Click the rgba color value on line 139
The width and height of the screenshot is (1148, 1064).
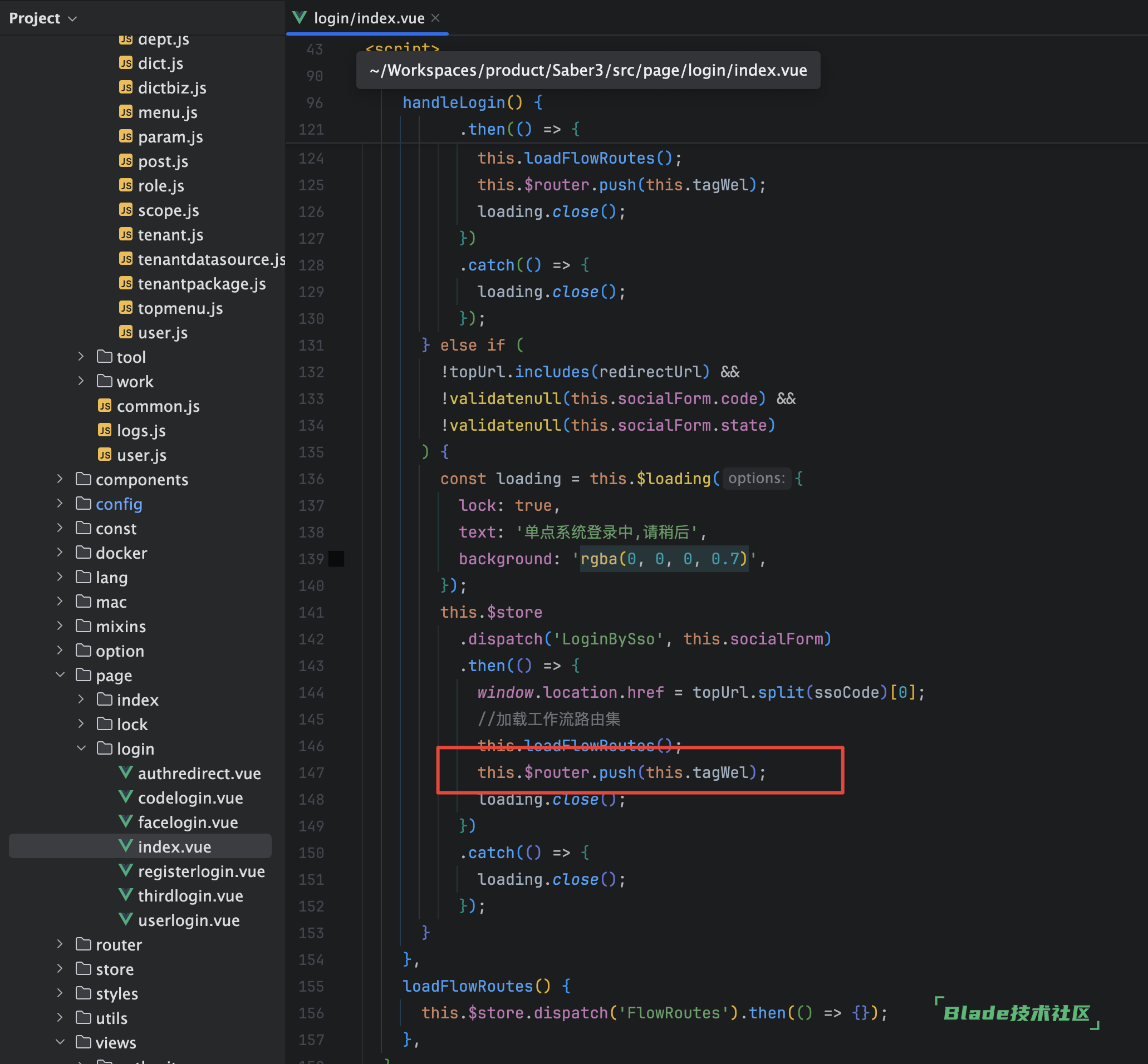point(664,559)
